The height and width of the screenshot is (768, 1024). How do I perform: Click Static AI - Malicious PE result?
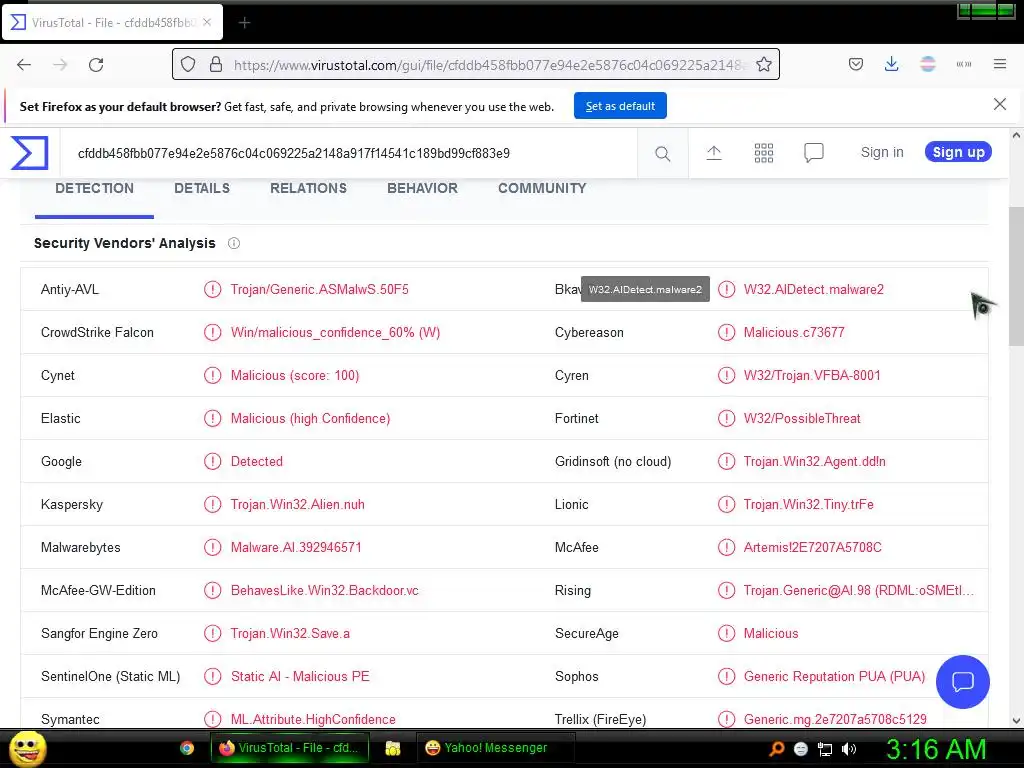[x=300, y=677]
